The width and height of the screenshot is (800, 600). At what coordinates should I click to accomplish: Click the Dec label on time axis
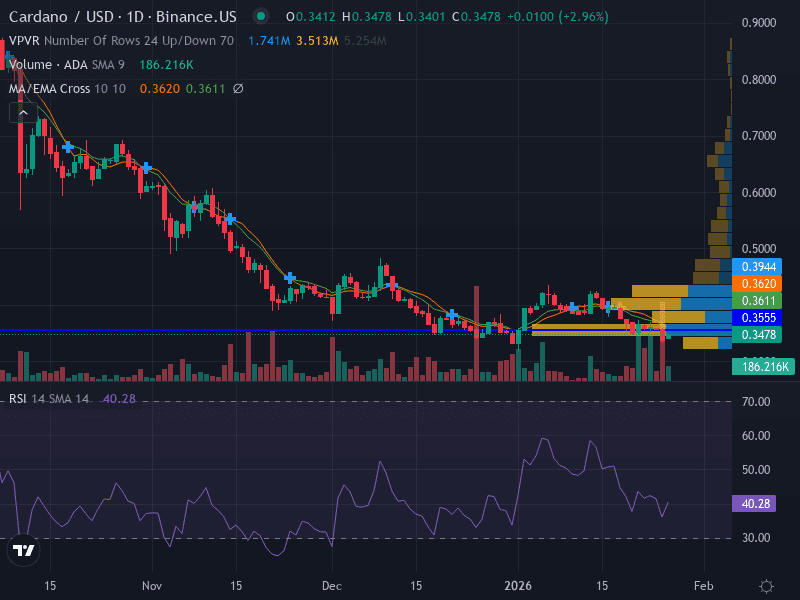pos(332,586)
